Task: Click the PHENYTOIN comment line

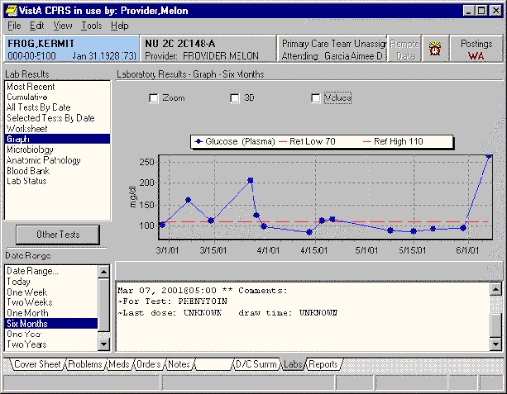Action: tap(173, 301)
